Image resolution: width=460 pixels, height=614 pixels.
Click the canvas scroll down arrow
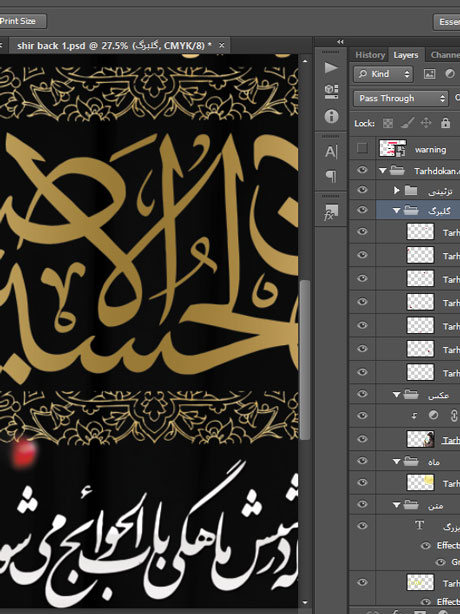pos(305,604)
